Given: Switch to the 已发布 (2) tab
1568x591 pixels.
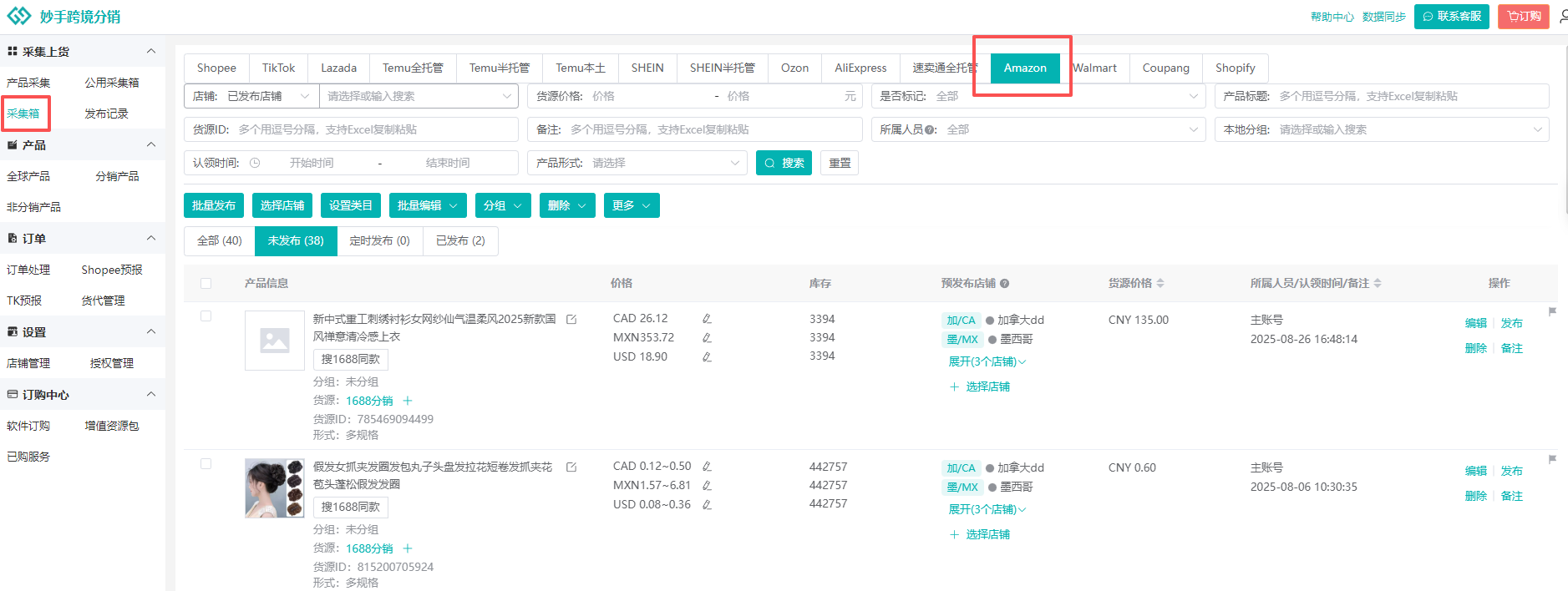Looking at the screenshot, I should 460,241.
